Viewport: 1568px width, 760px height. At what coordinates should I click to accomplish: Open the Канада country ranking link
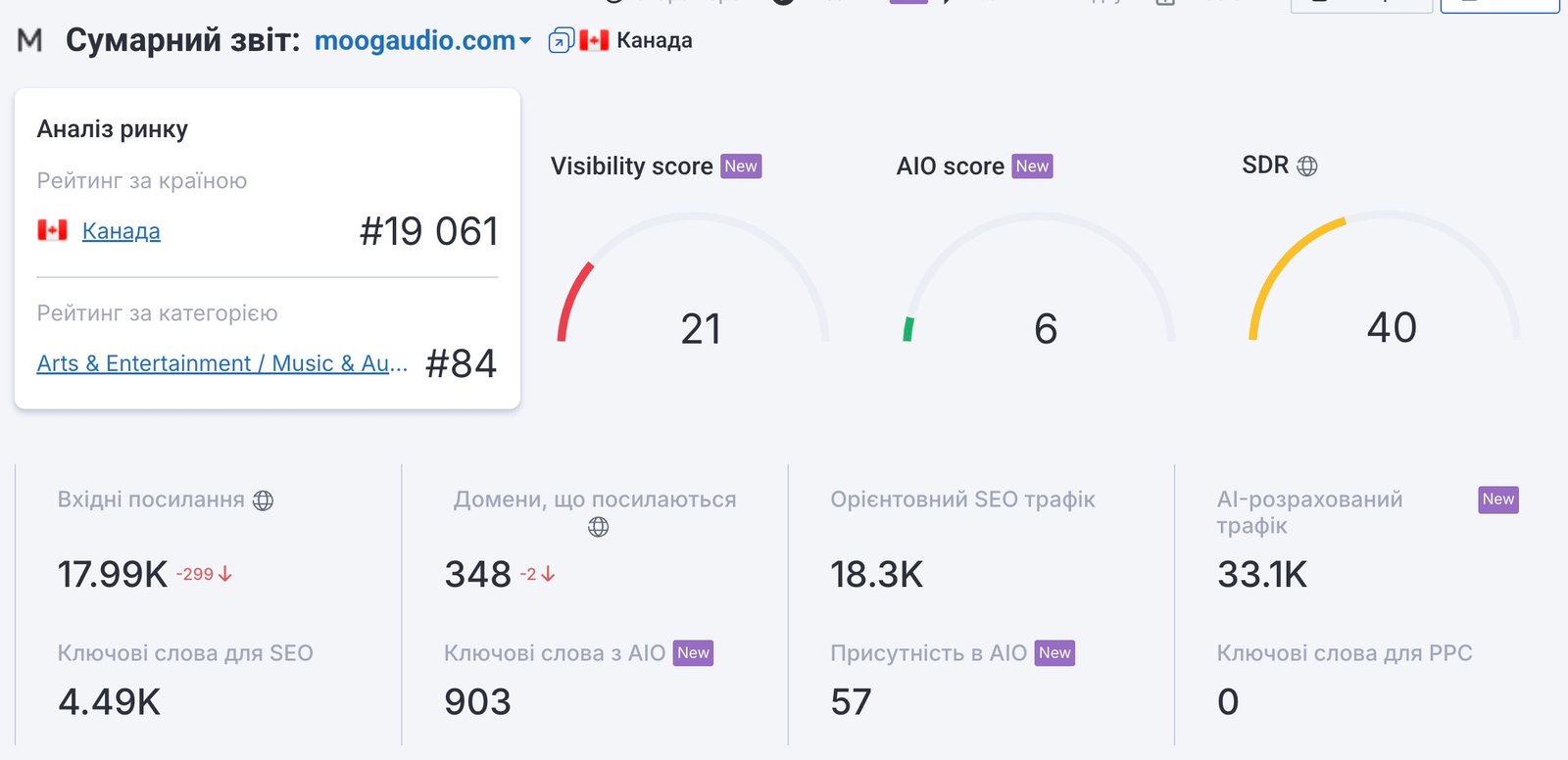(122, 231)
